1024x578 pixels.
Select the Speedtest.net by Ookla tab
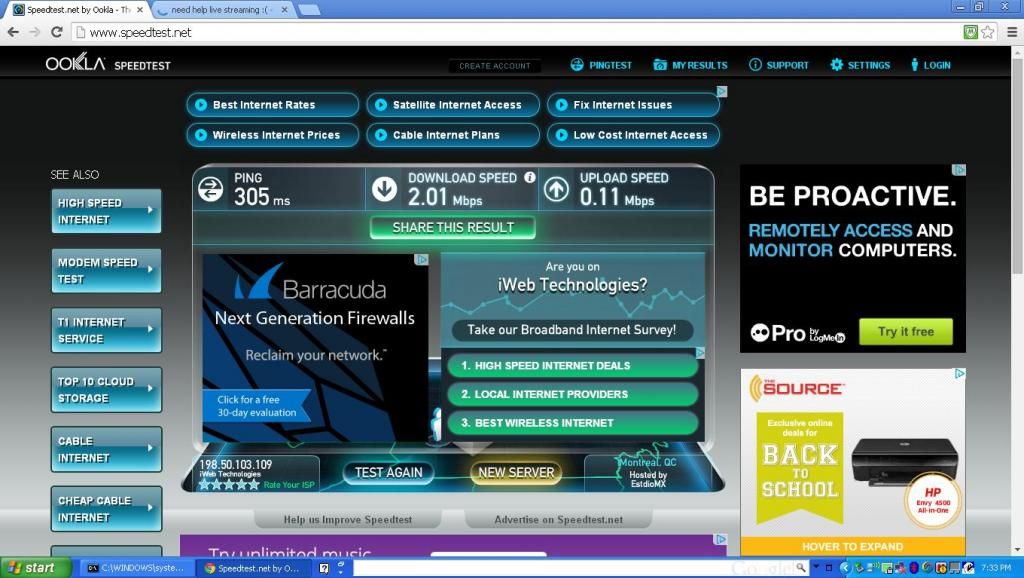click(78, 10)
